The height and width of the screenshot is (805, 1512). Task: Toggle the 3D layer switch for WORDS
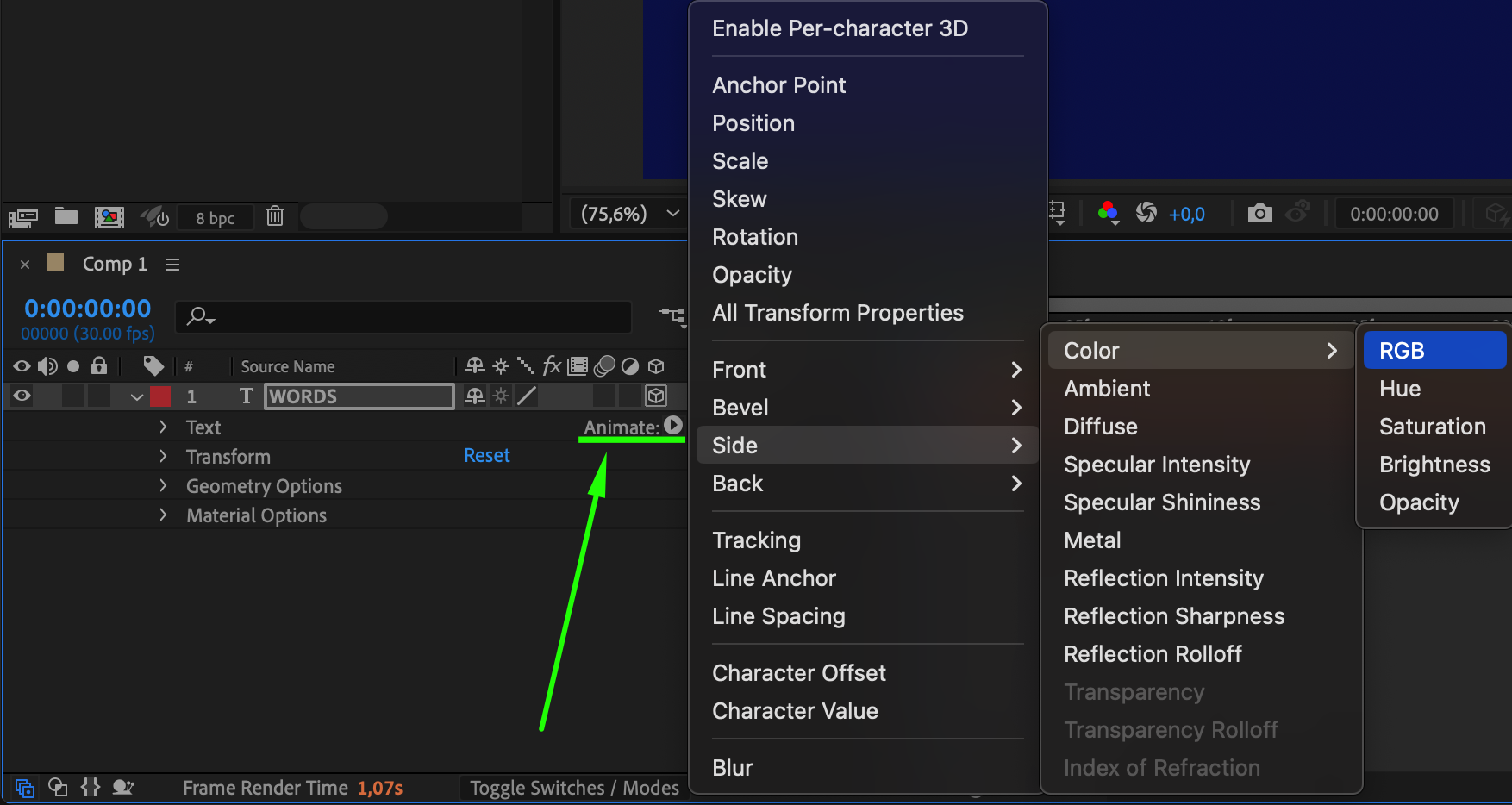(x=656, y=396)
